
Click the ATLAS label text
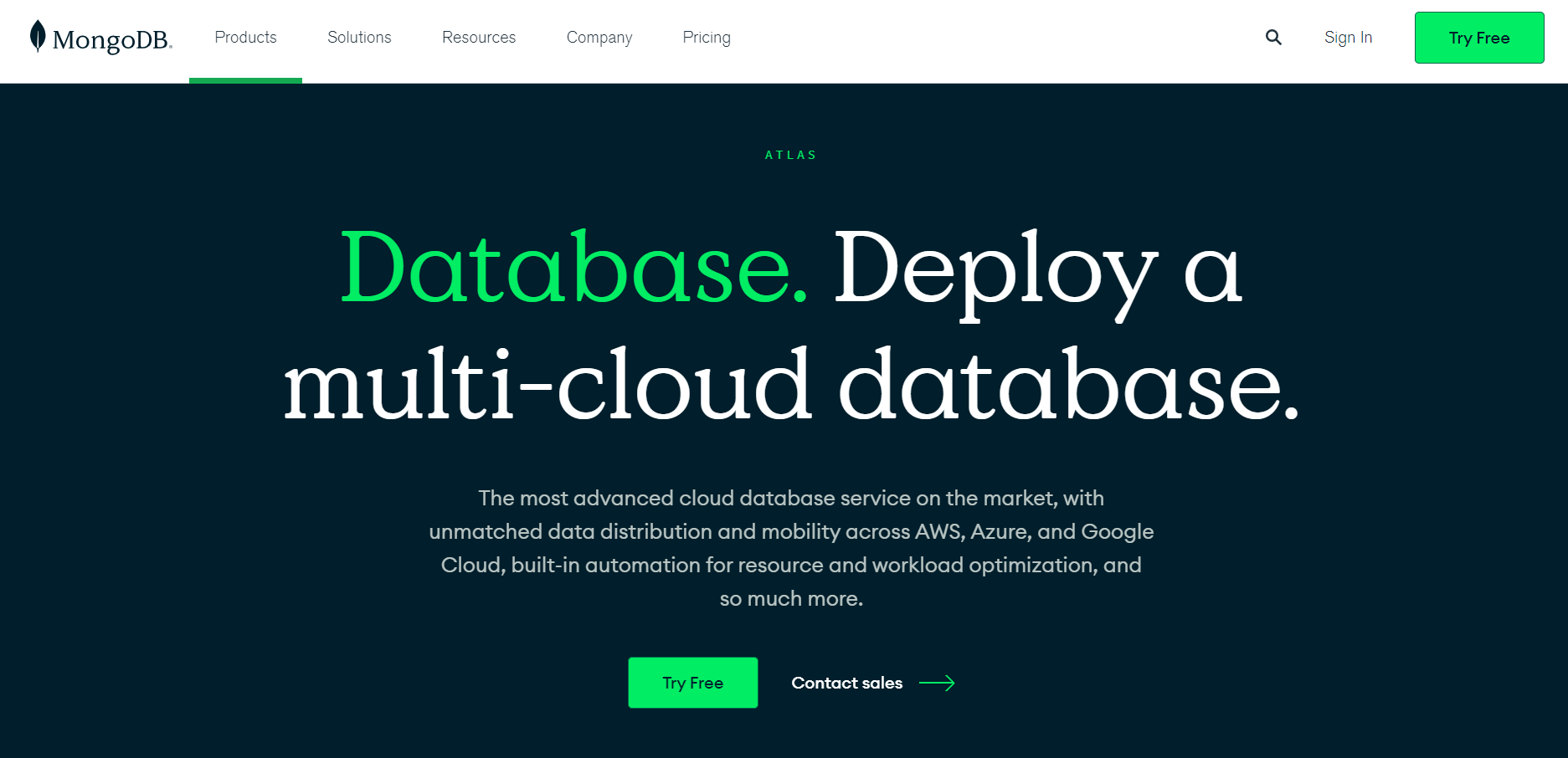(791, 155)
